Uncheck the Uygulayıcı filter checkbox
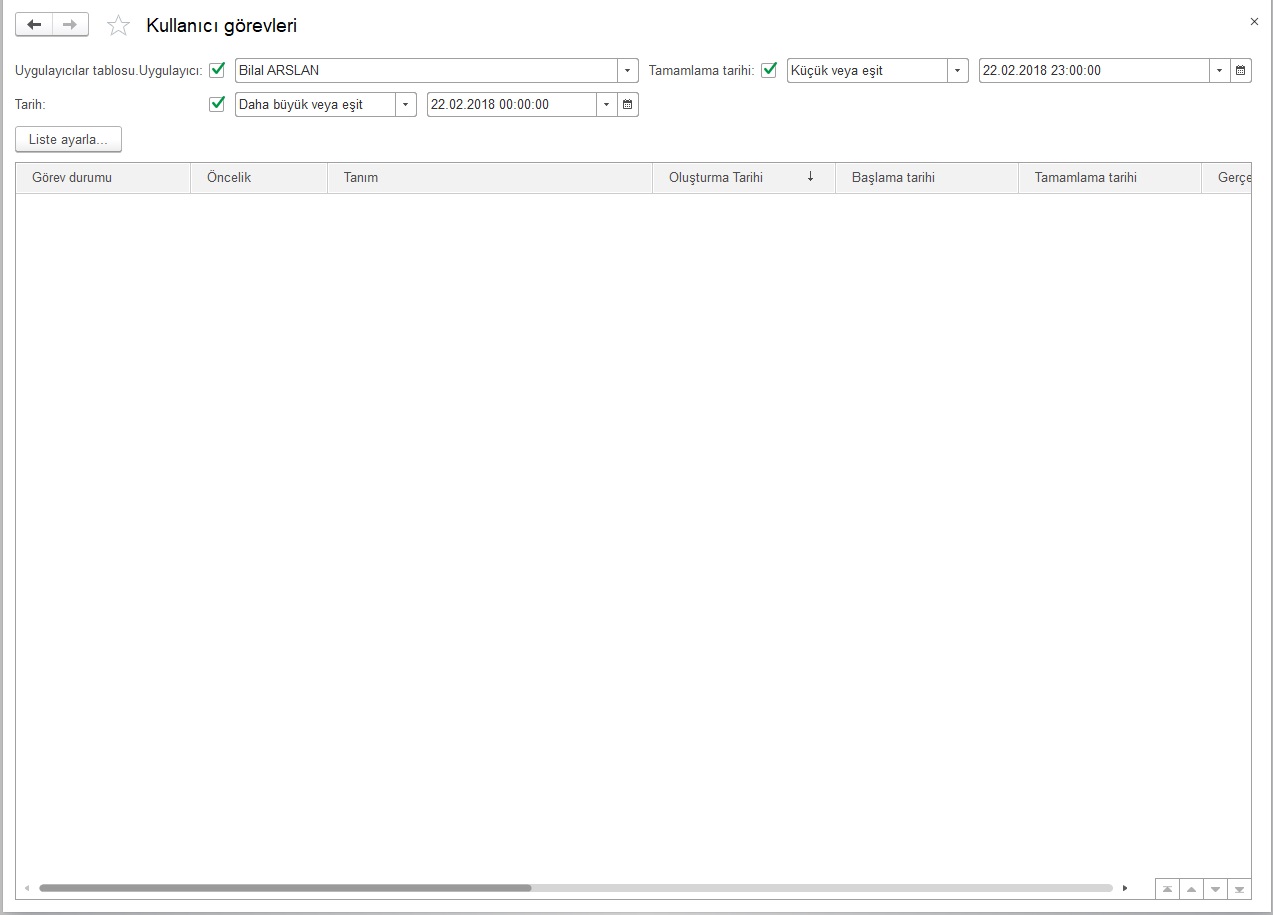The image size is (1273, 915). click(x=217, y=70)
